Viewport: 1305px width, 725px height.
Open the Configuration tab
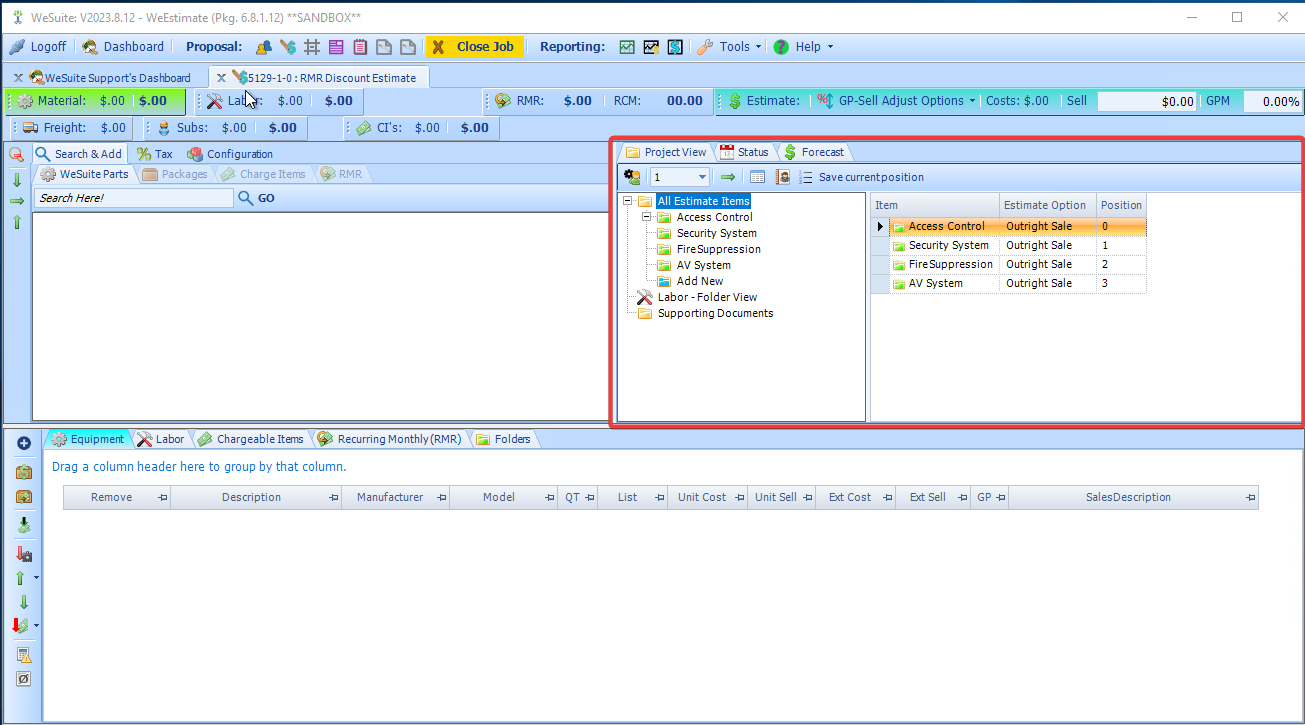pyautogui.click(x=230, y=154)
